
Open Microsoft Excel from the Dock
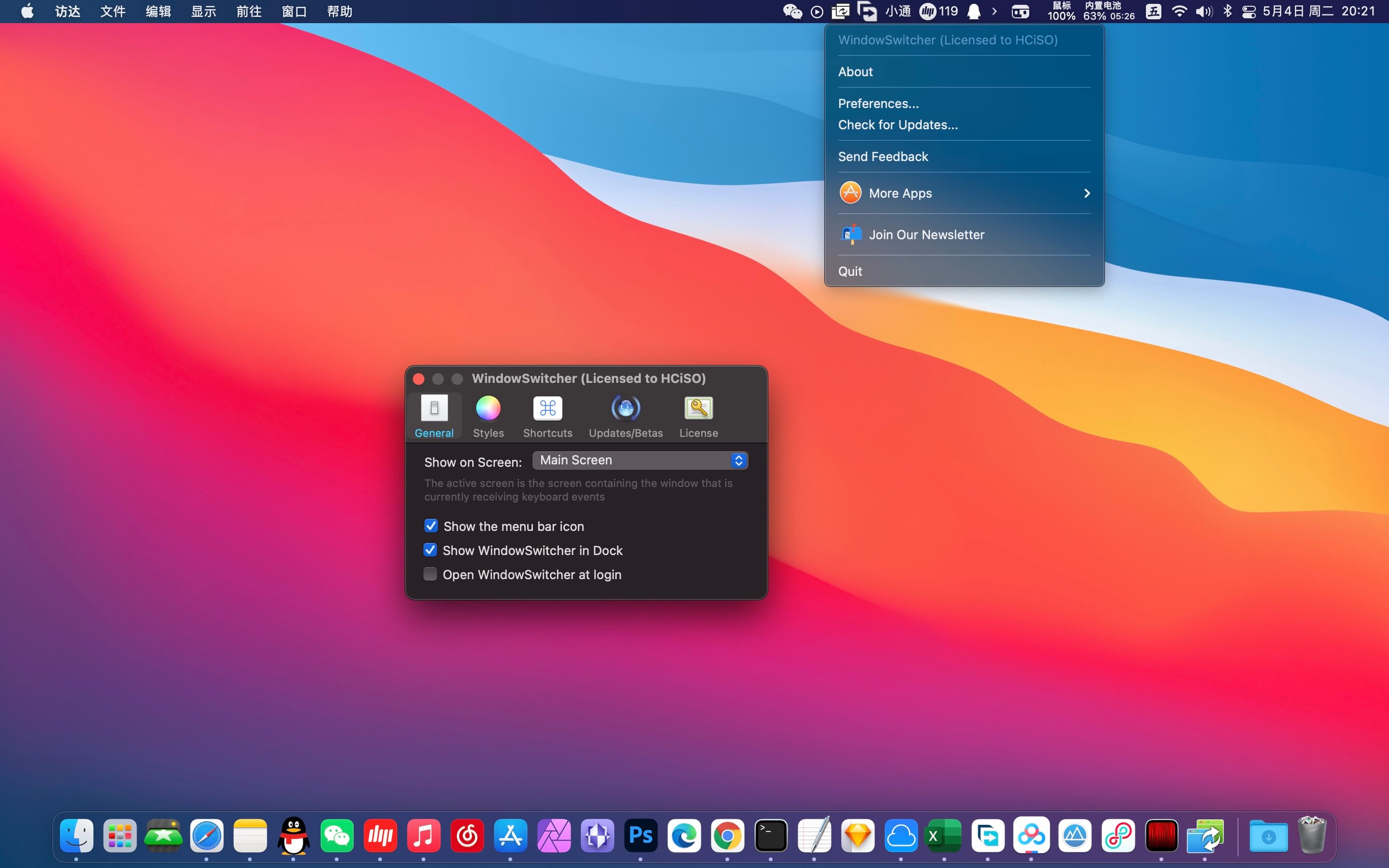944,835
